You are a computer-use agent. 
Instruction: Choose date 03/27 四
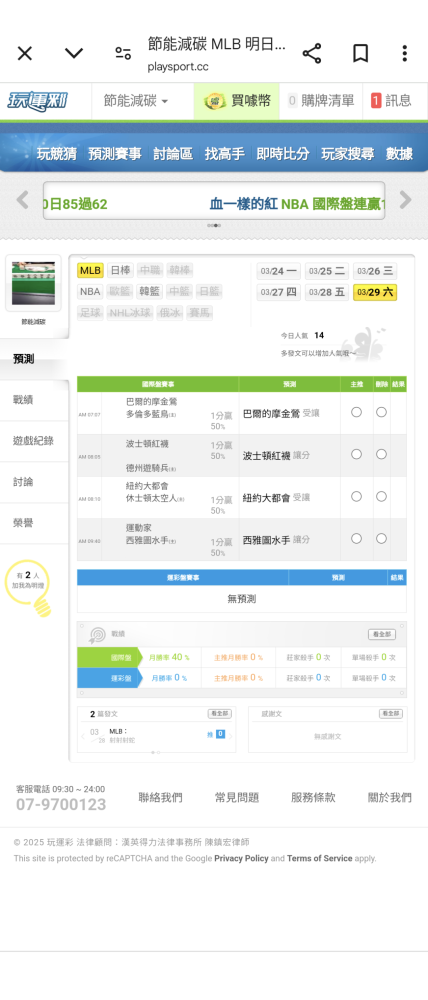coord(278,292)
